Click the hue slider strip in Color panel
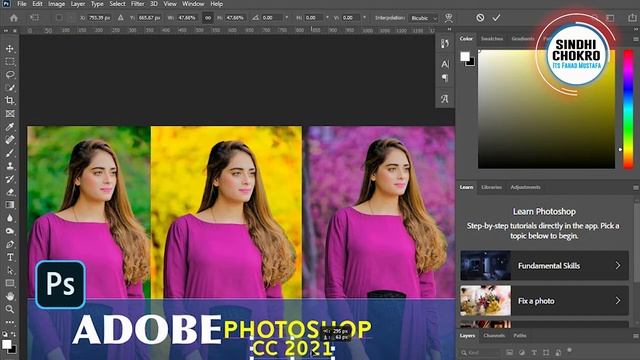This screenshot has width=640, height=360. pyautogui.click(x=628, y=109)
